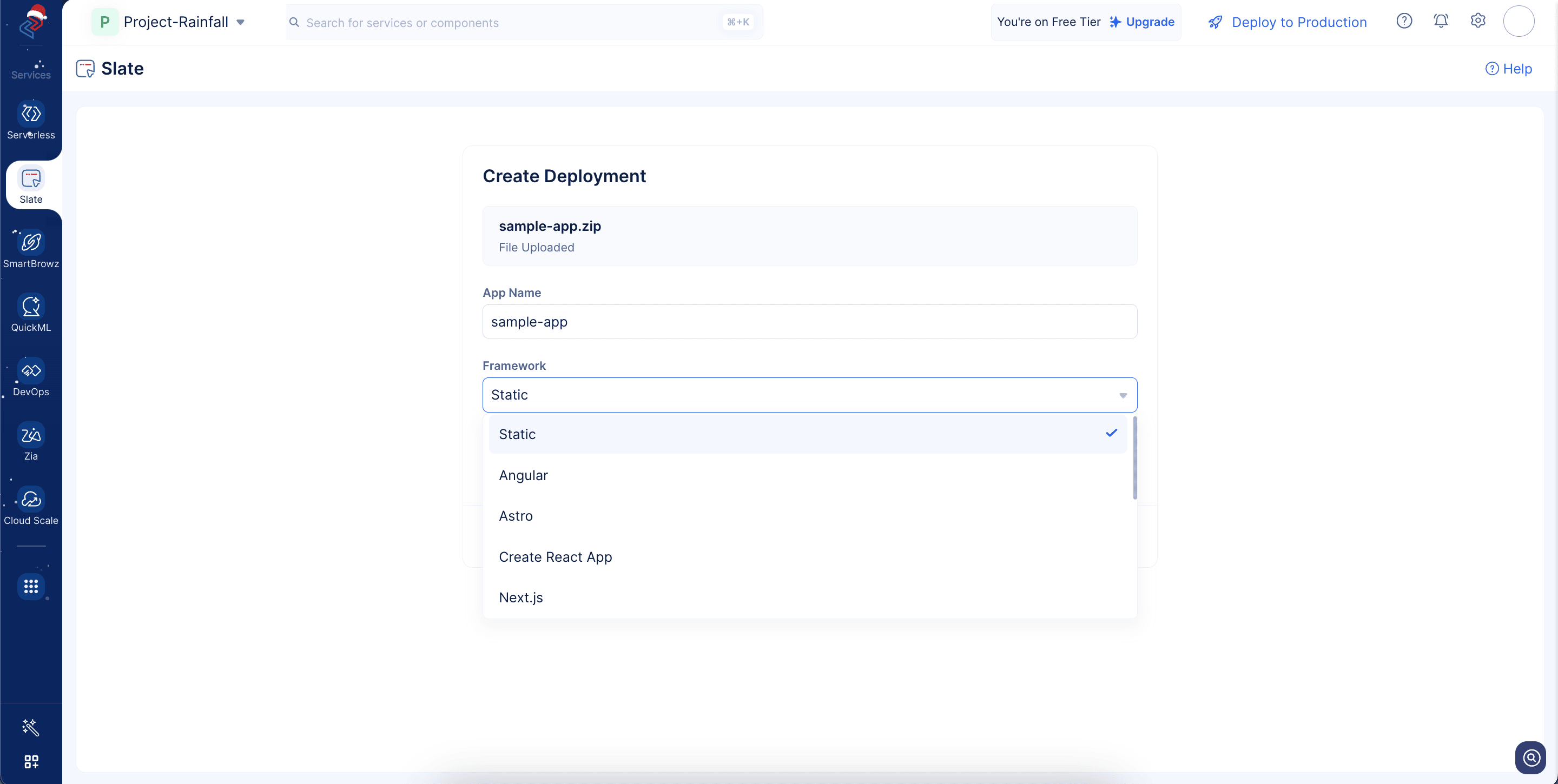Viewport: 1558px width, 784px height.
Task: Open the SmartBrowz service
Action: [31, 250]
